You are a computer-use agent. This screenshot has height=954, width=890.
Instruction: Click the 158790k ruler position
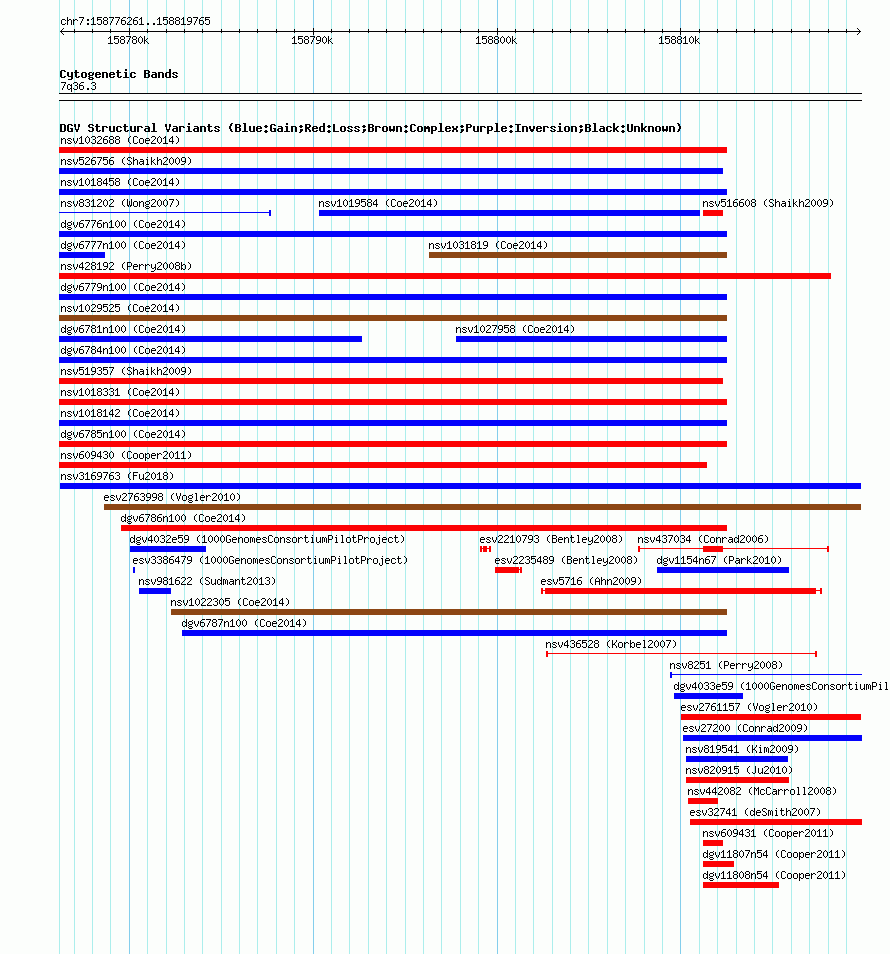[x=312, y=40]
